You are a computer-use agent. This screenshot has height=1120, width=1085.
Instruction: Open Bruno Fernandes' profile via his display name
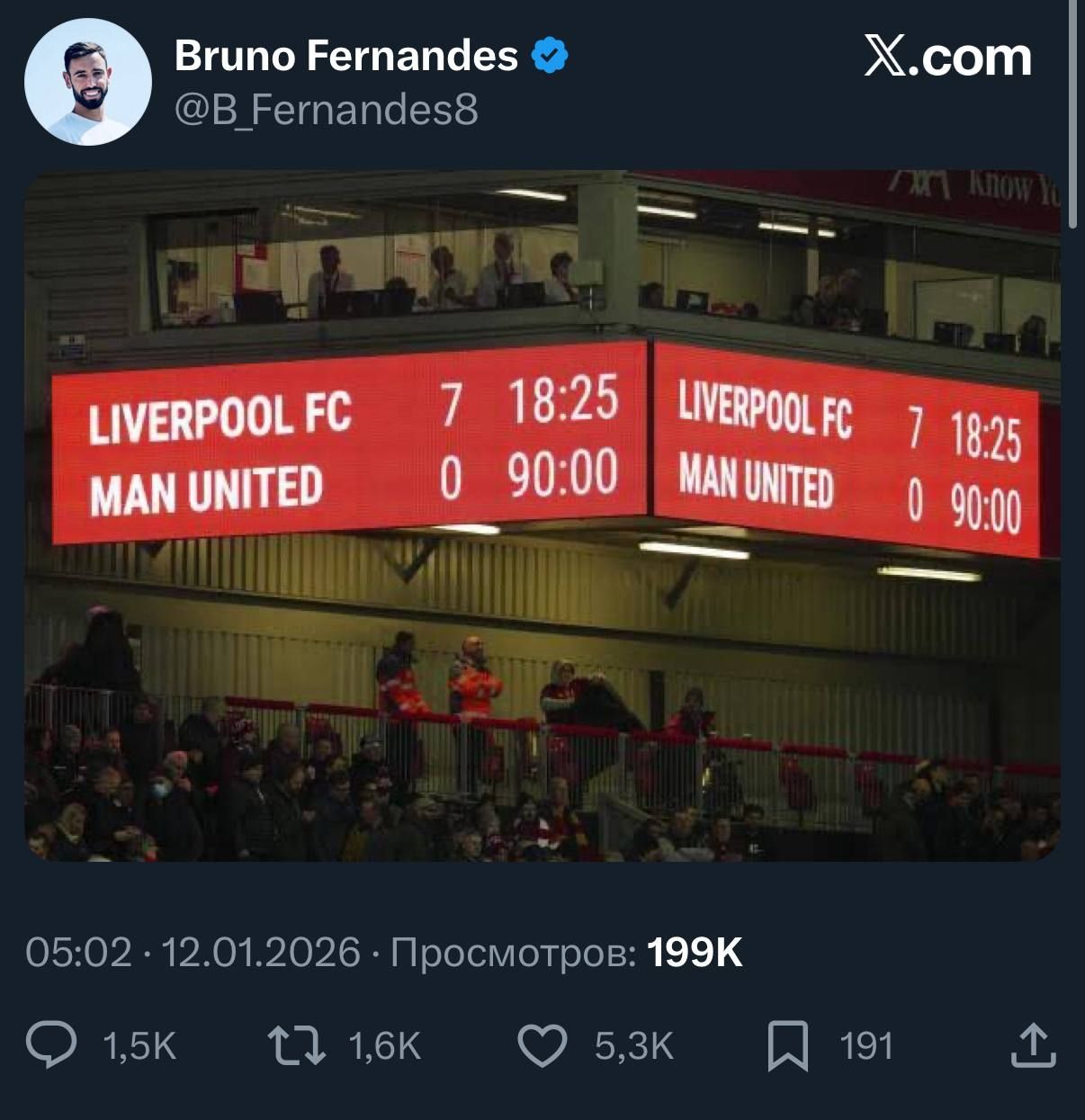point(342,56)
